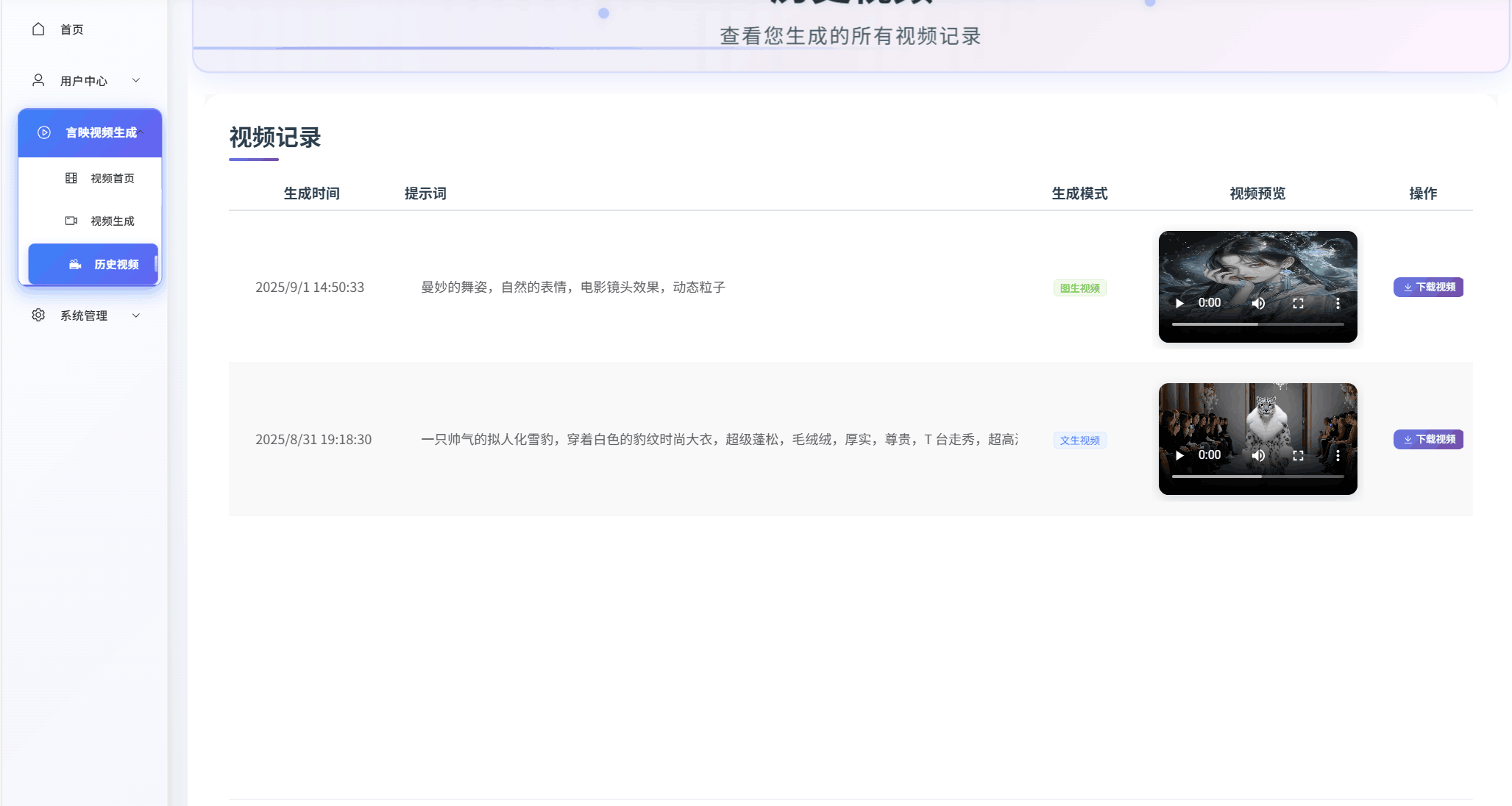1512x806 pixels.
Task: Click the 用户中心 user icon
Action: tap(38, 80)
